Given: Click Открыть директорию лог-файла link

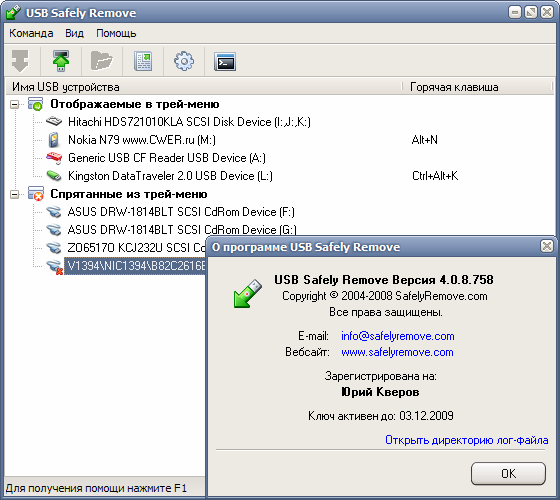Looking at the screenshot, I should [x=466, y=440].
